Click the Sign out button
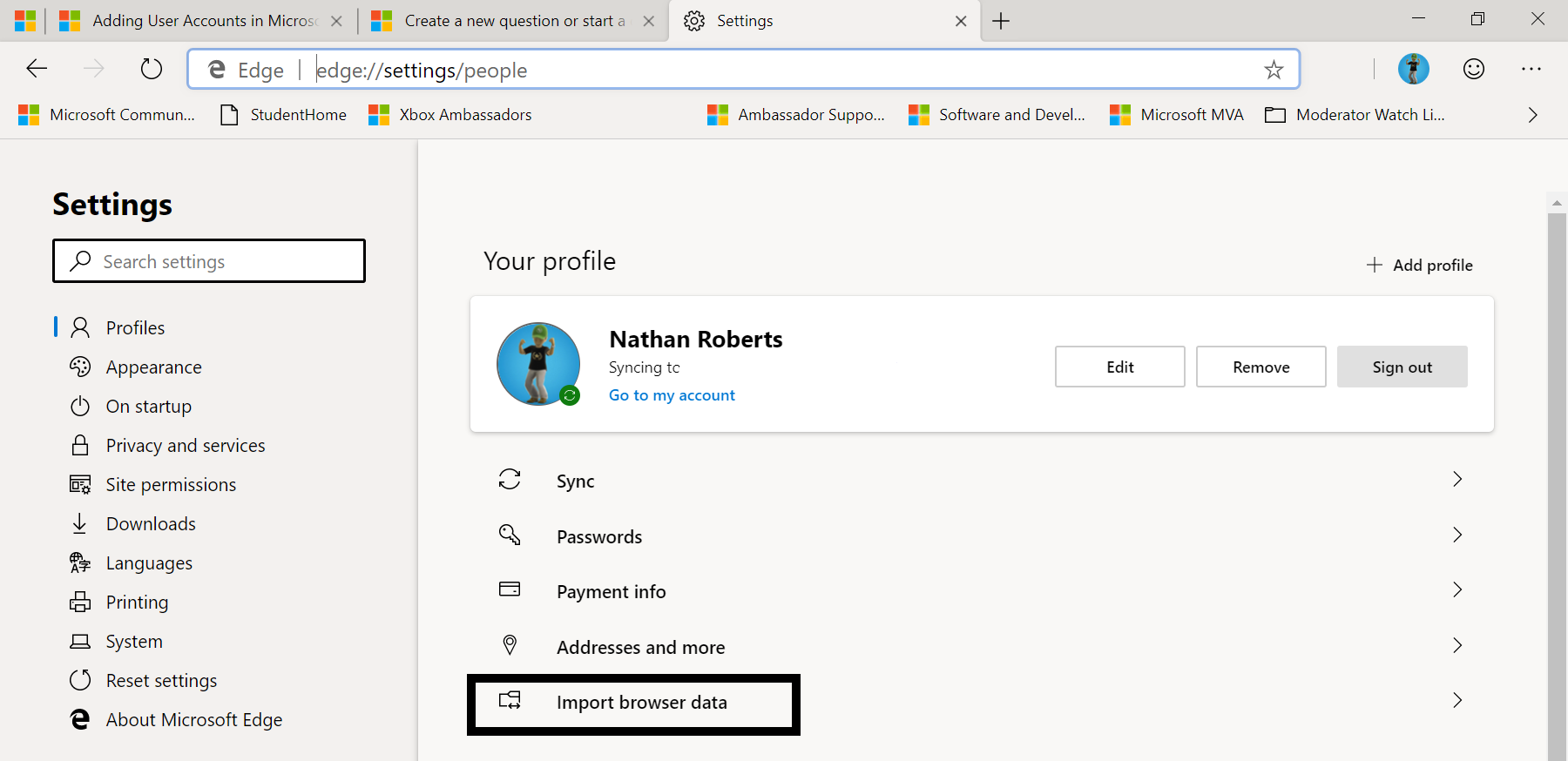The width and height of the screenshot is (1568, 761). (x=1402, y=367)
